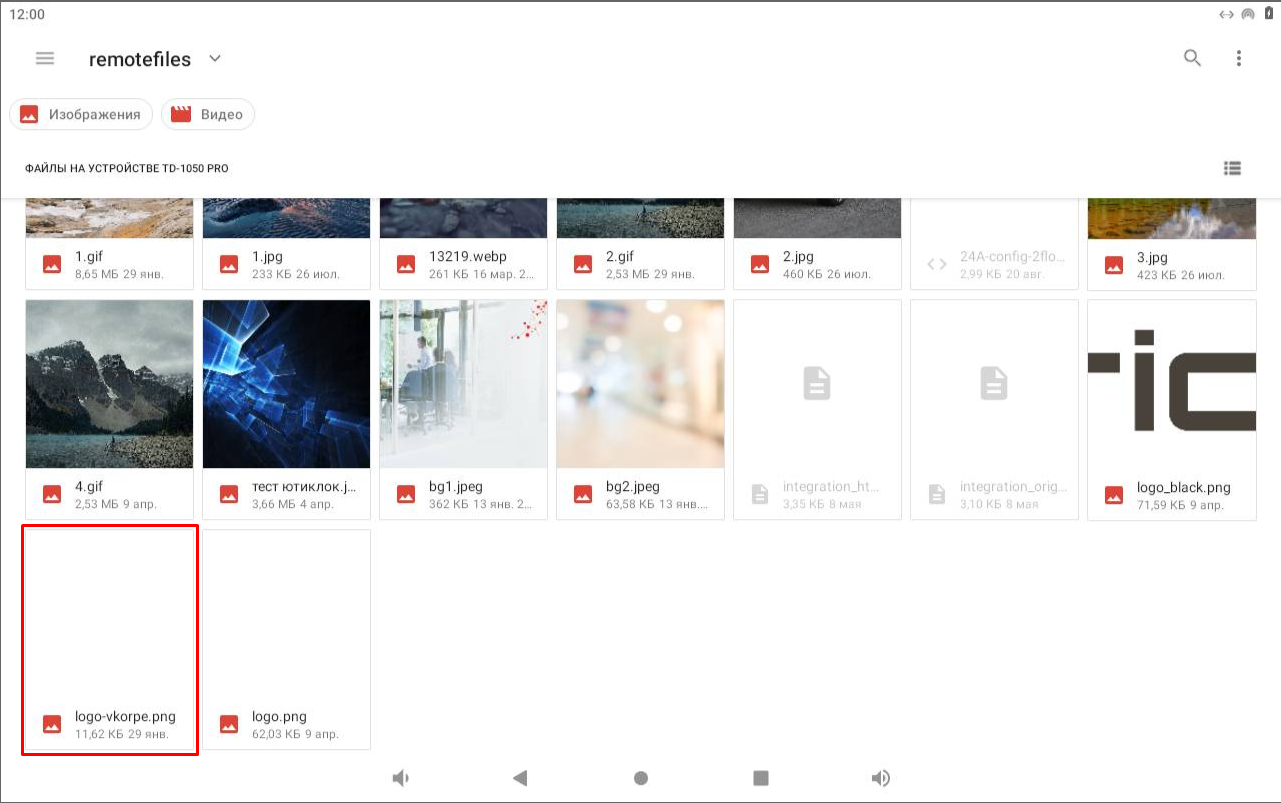Viewport: 1281px width, 803px height.
Task: Filter by Изображения chip
Action: [x=81, y=114]
